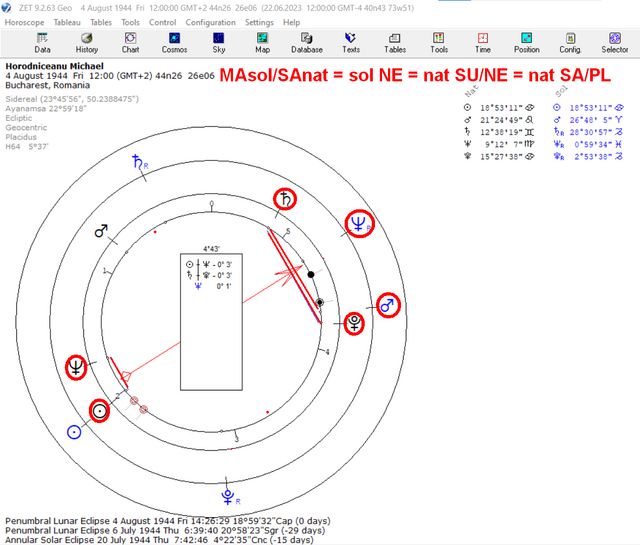
Task: Click the Geocentric label
Action: tap(26, 127)
